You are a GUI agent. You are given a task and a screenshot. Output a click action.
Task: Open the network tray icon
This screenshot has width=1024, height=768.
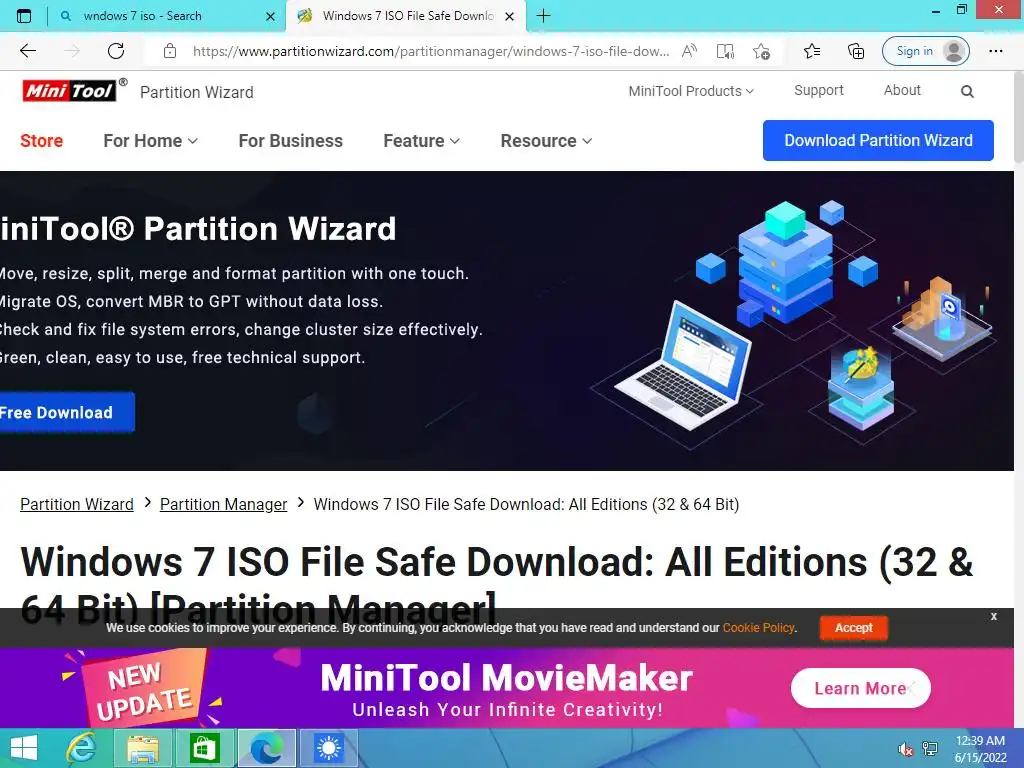pos(930,749)
